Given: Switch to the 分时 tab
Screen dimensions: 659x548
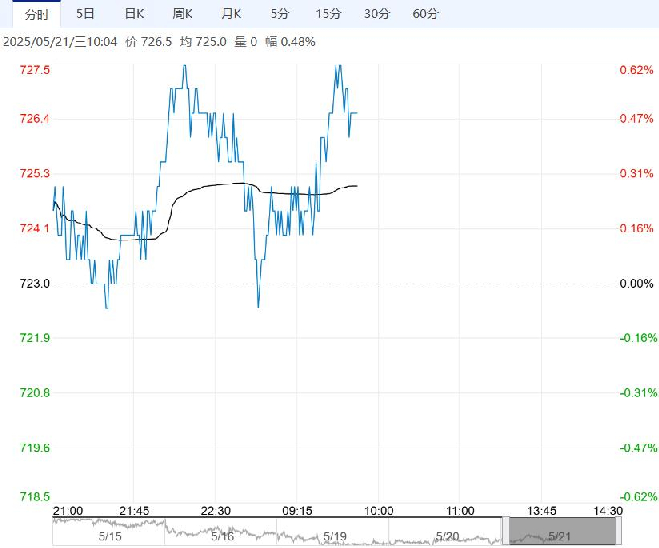Looking at the screenshot, I should tap(37, 14).
